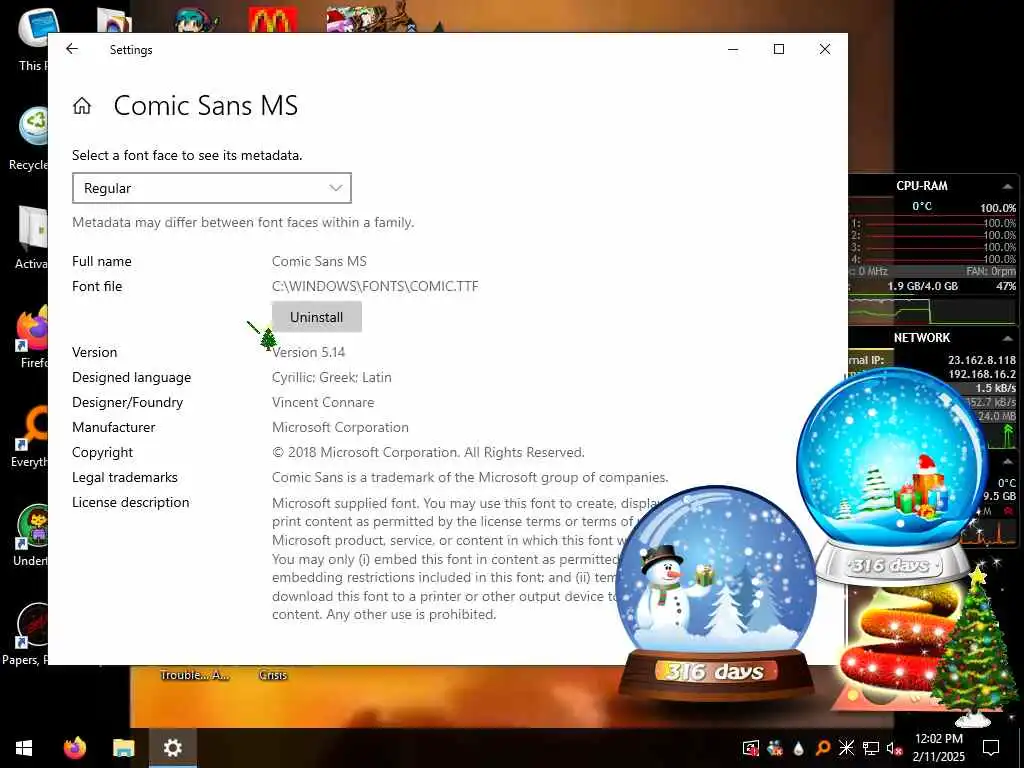1024x768 pixels.
Task: Click the network speed '1.5 kB/s' value
Action: (995, 388)
